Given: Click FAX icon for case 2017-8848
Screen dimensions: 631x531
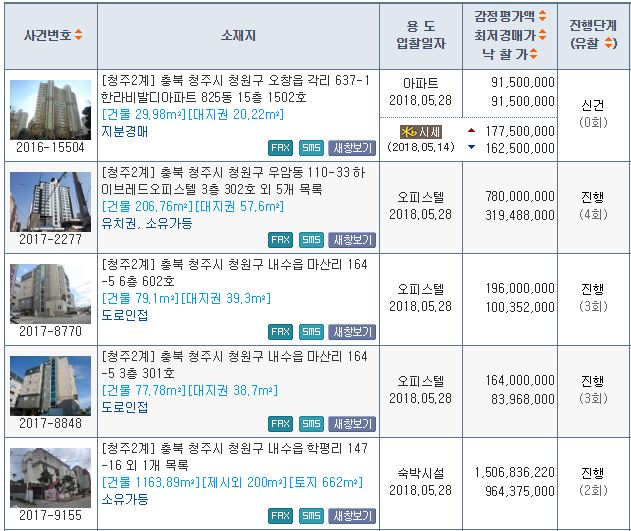Looking at the screenshot, I should [x=281, y=424].
